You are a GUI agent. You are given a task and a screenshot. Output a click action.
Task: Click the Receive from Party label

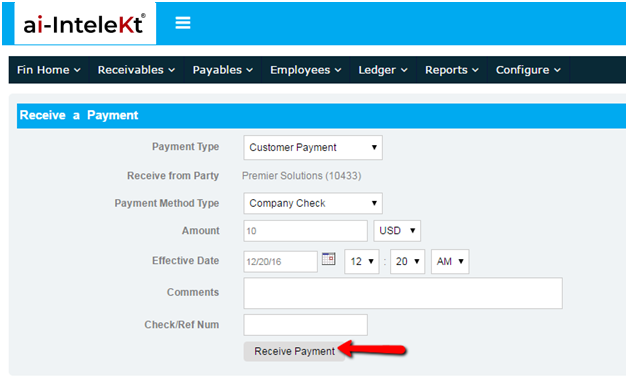pos(173,175)
